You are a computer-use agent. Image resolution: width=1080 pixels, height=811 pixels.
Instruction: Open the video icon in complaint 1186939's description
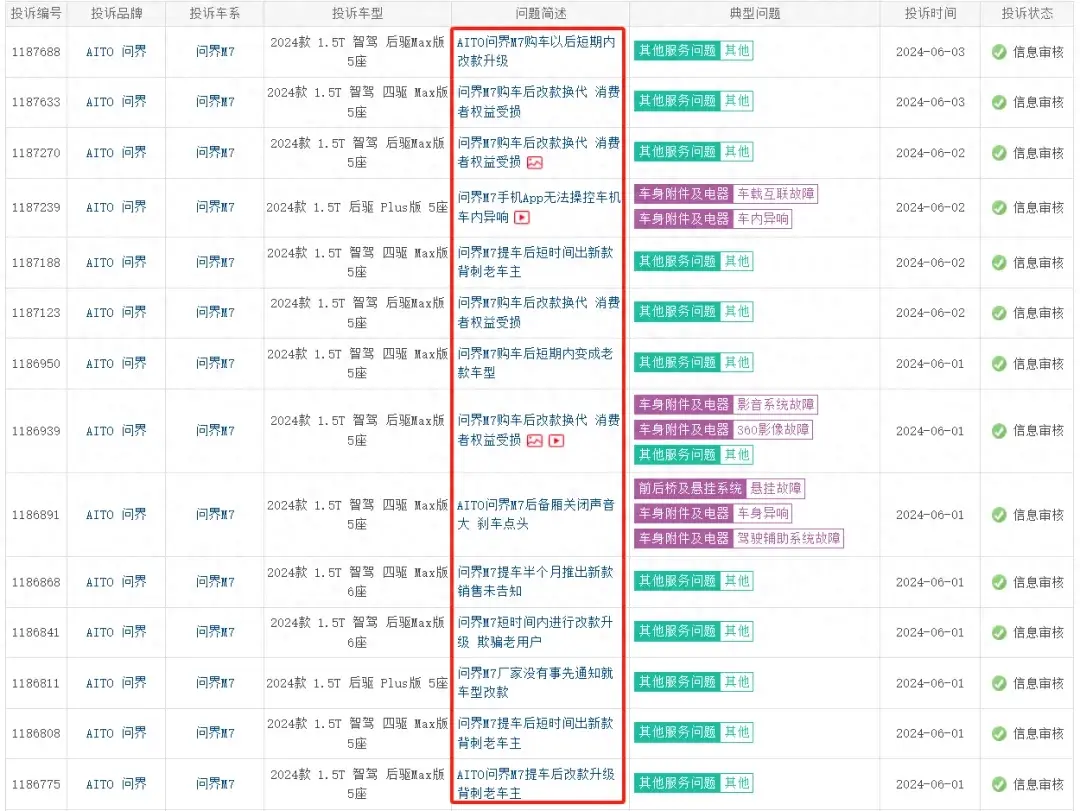click(x=557, y=440)
